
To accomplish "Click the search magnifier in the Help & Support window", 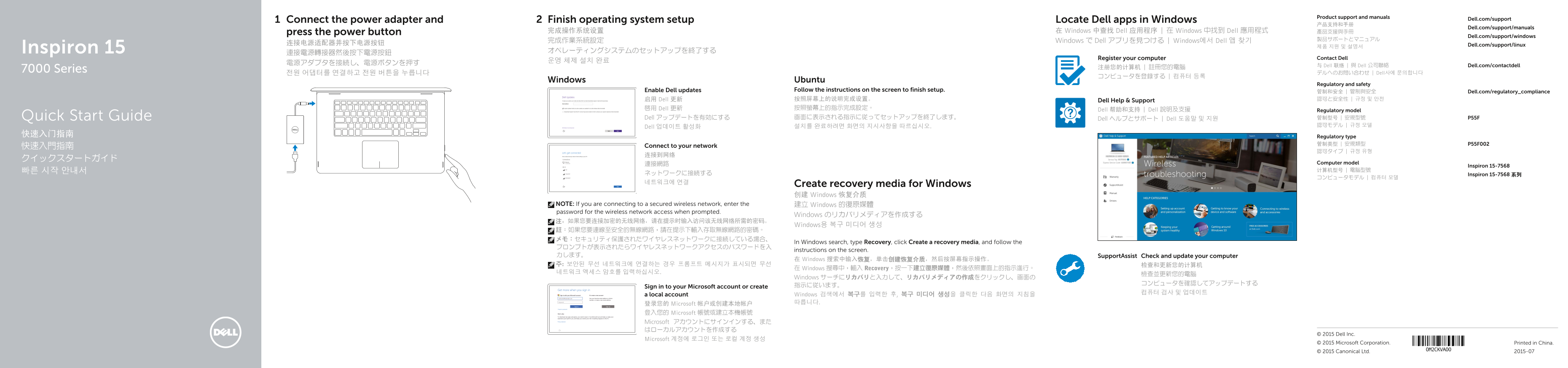I will [1278, 136].
